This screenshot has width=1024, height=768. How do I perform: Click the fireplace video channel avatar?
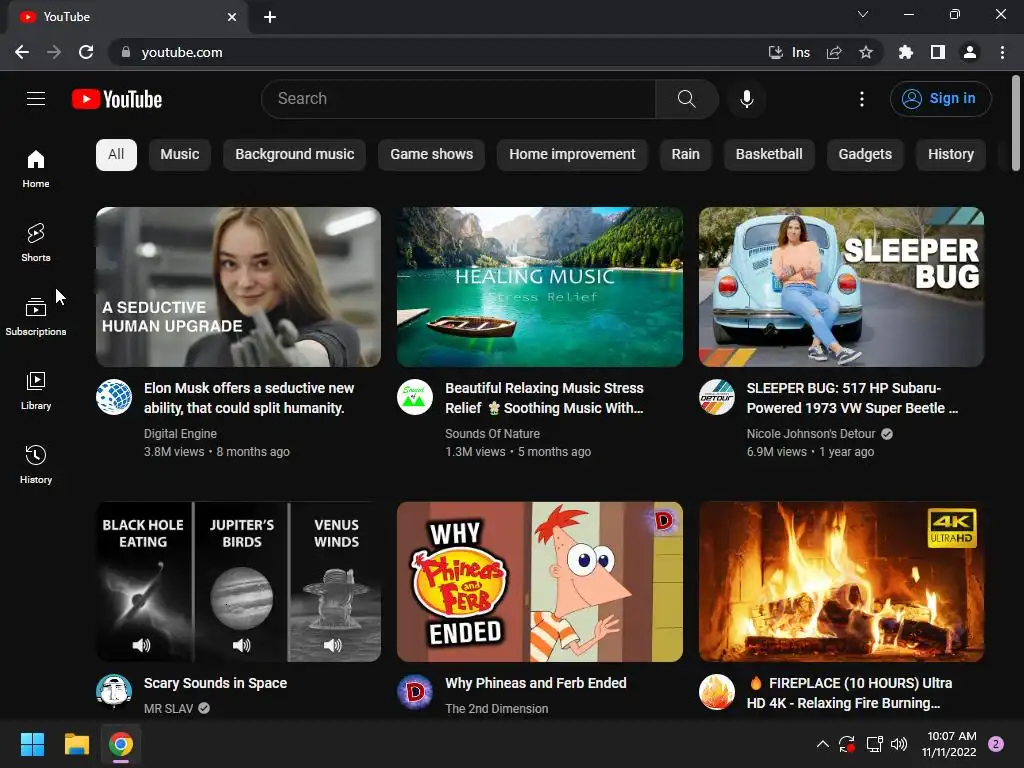(717, 692)
